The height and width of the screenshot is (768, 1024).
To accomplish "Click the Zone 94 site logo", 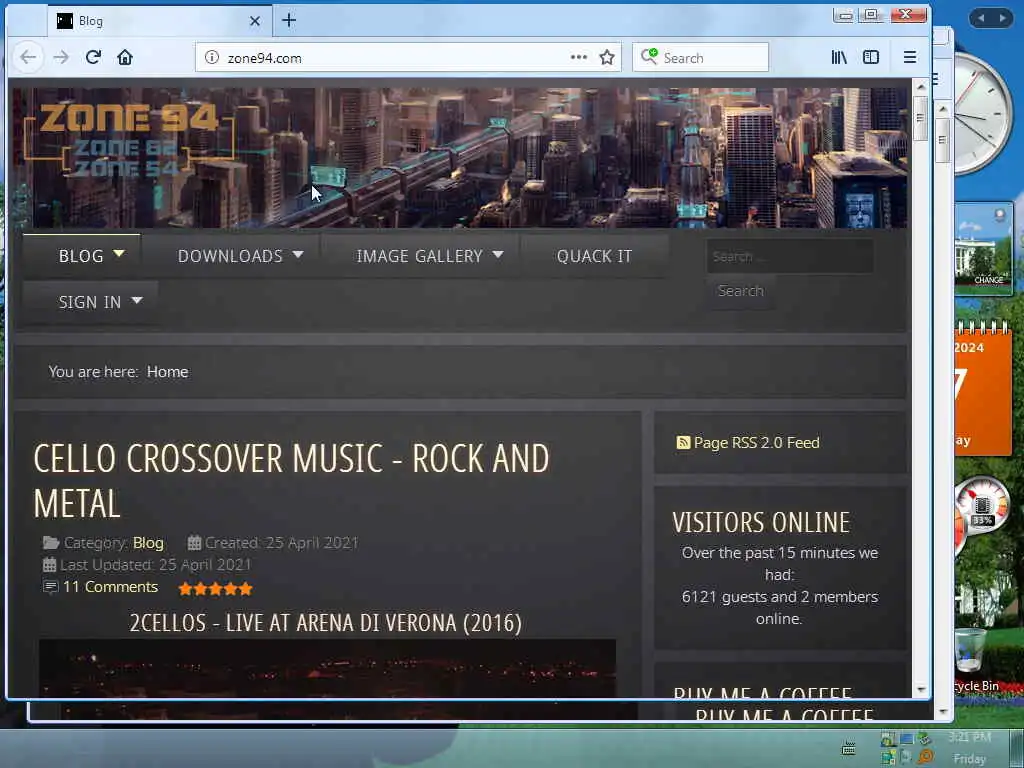I will tap(129, 140).
